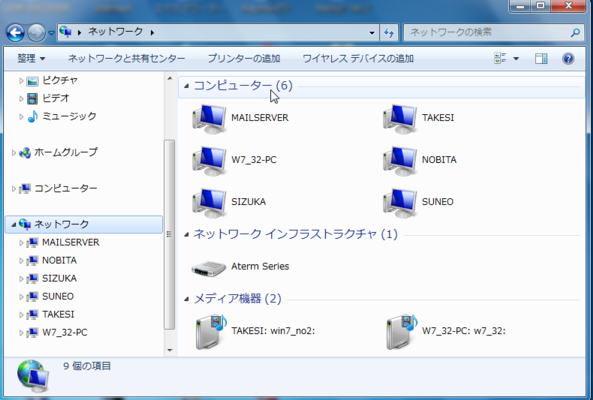Select the TAKESI computer icon
The image size is (593, 400).
point(400,118)
